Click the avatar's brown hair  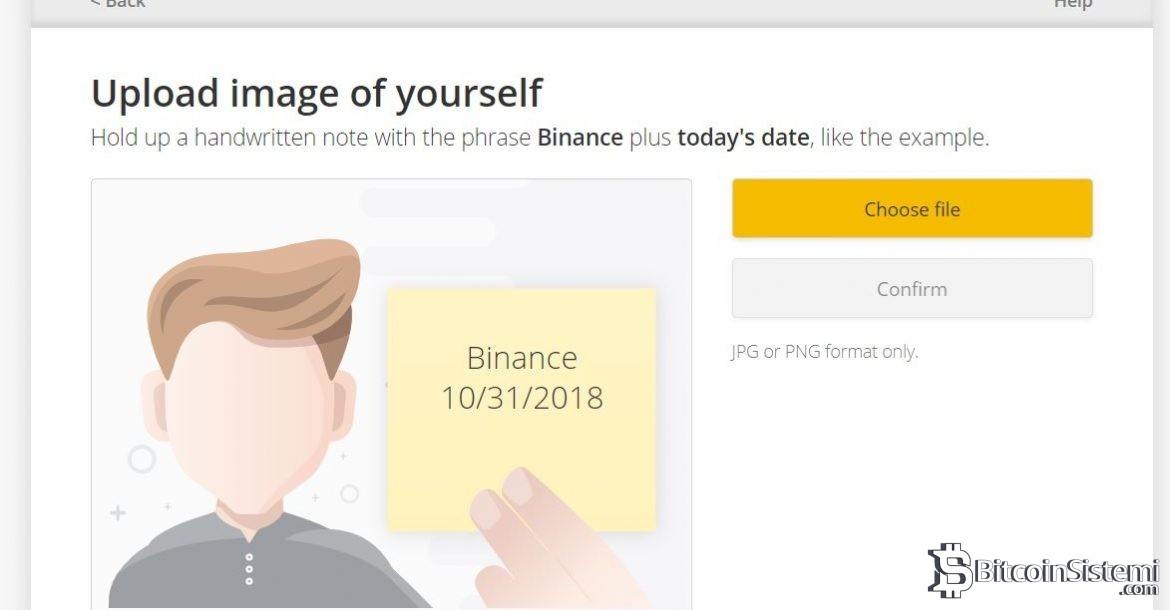(x=250, y=290)
